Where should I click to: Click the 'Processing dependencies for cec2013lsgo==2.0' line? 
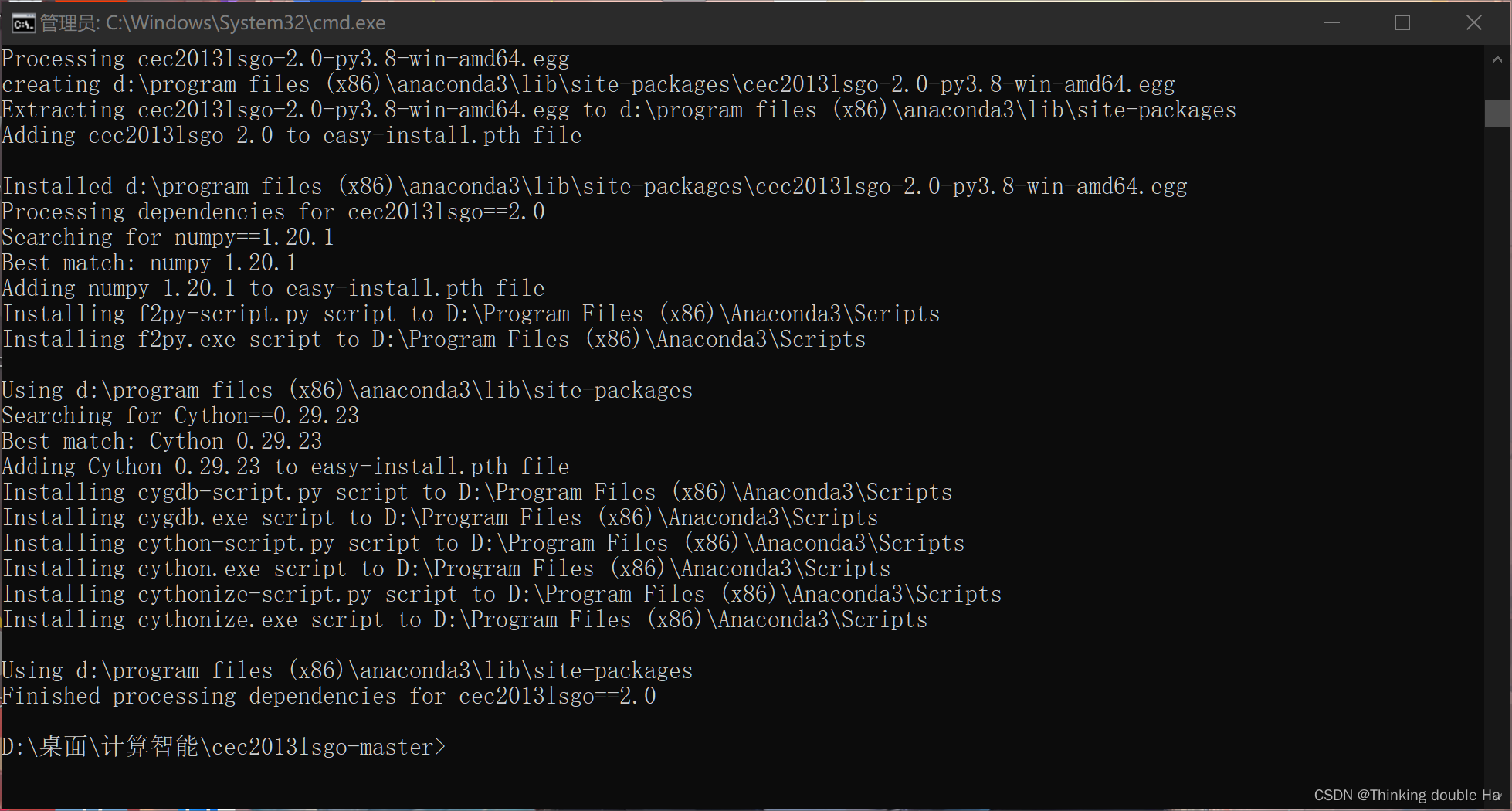click(273, 211)
